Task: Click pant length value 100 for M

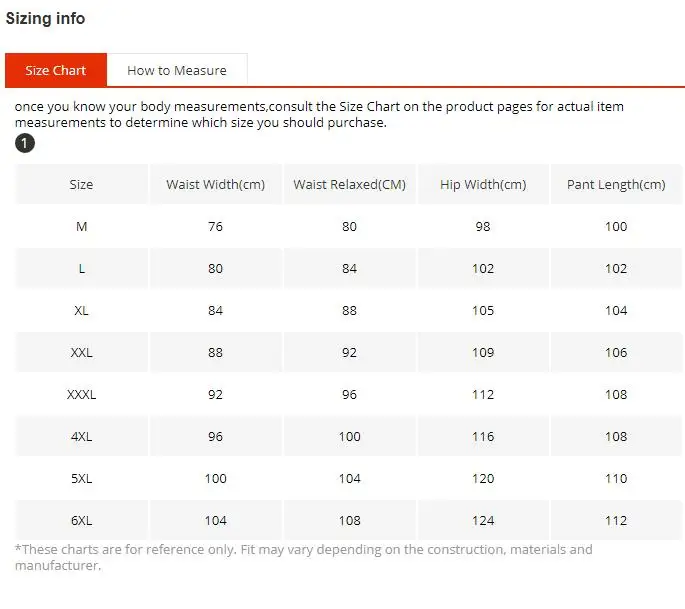Action: point(616,227)
